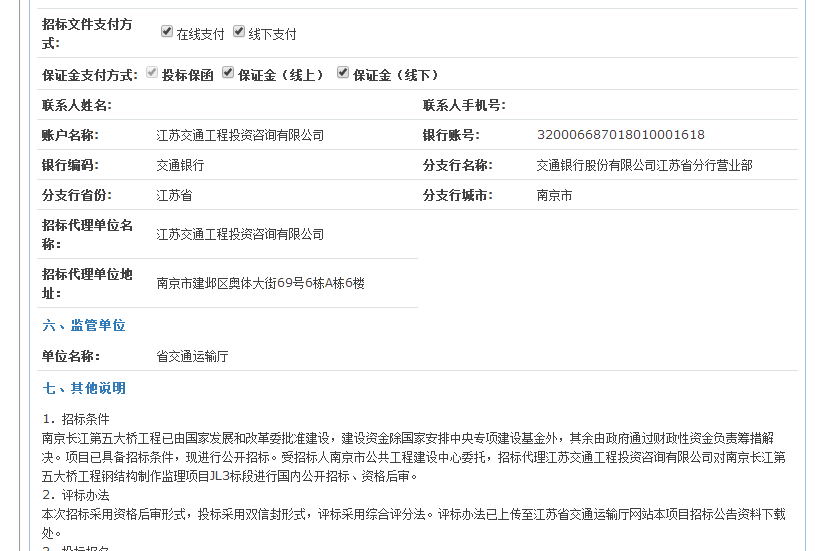Viewport: 815px width, 551px height.
Task: Click the agency address 南京市建邺区奥体大街69号
Action: point(260,283)
